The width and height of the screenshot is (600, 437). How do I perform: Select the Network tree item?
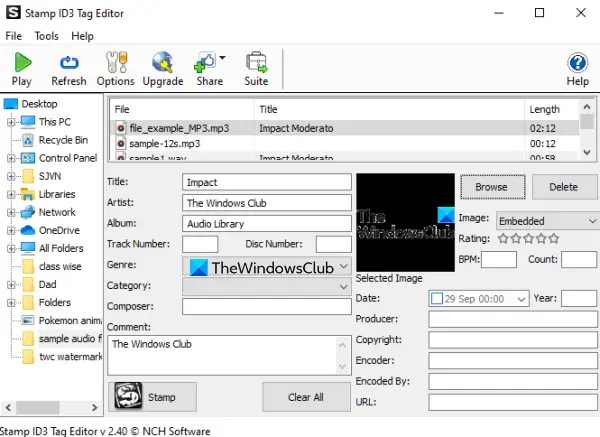pos(57,212)
